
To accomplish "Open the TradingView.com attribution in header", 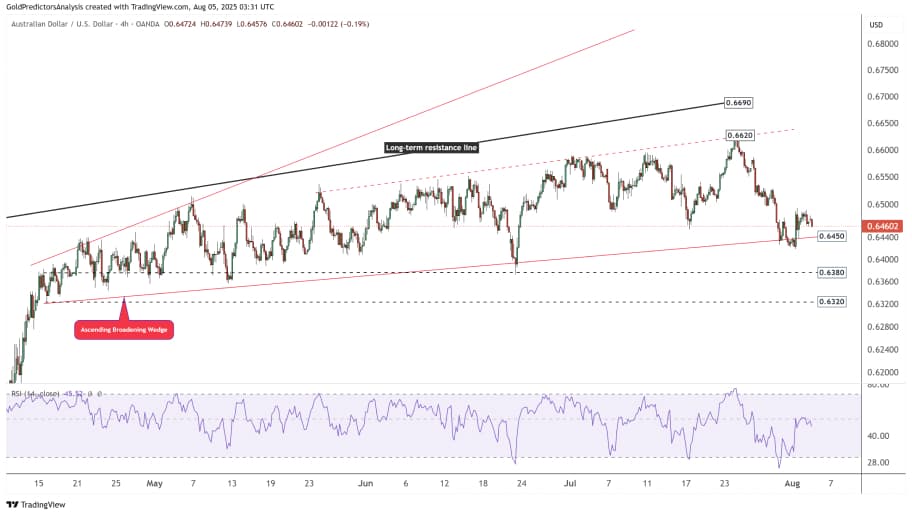I will pyautogui.click(x=161, y=7).
